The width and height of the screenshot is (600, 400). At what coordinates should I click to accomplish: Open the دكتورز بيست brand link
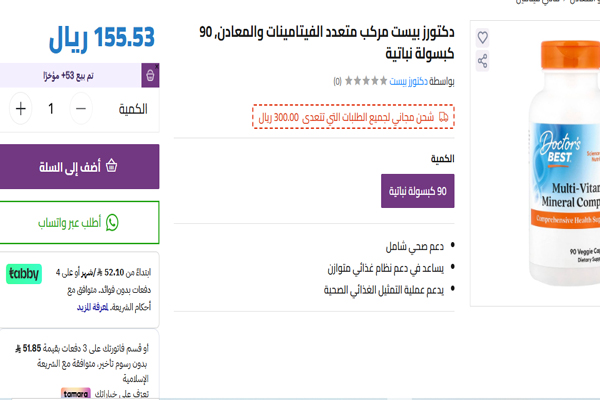[x=411, y=80]
